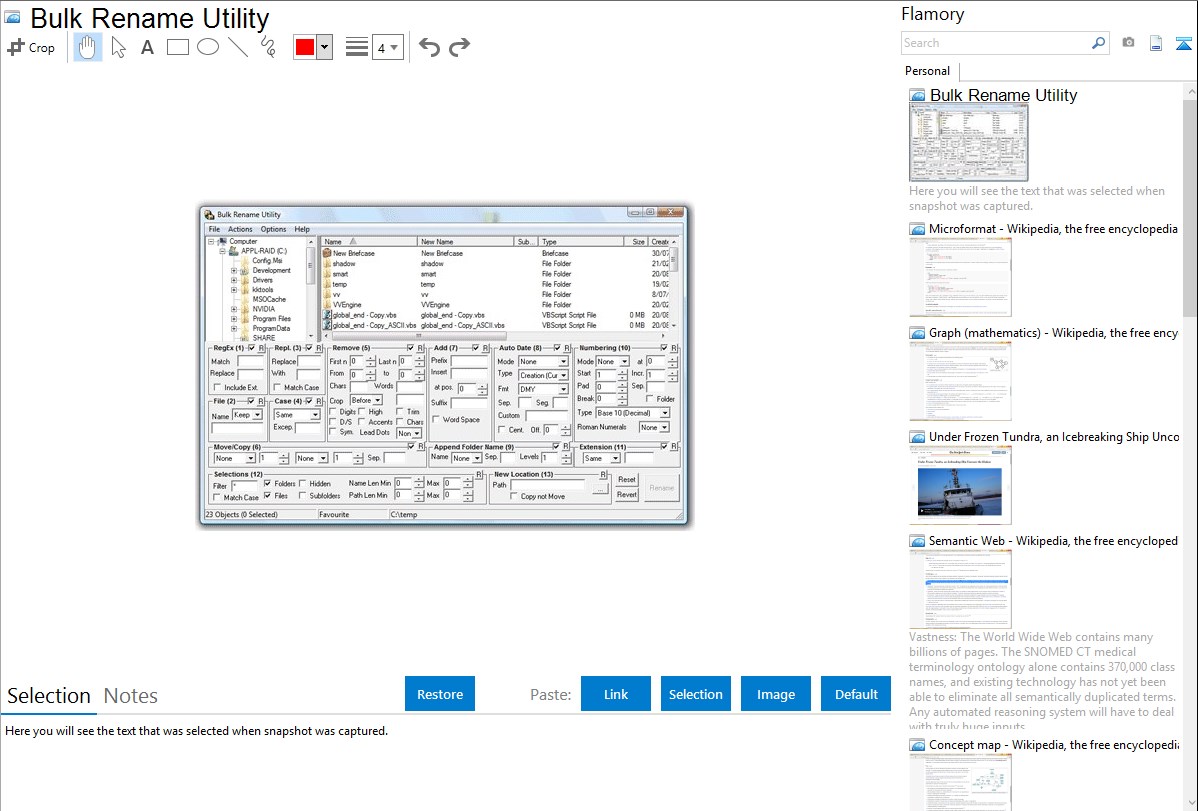Pick the freehand squiggle tool
Screen dimensions: 1198x811
click(x=268, y=47)
